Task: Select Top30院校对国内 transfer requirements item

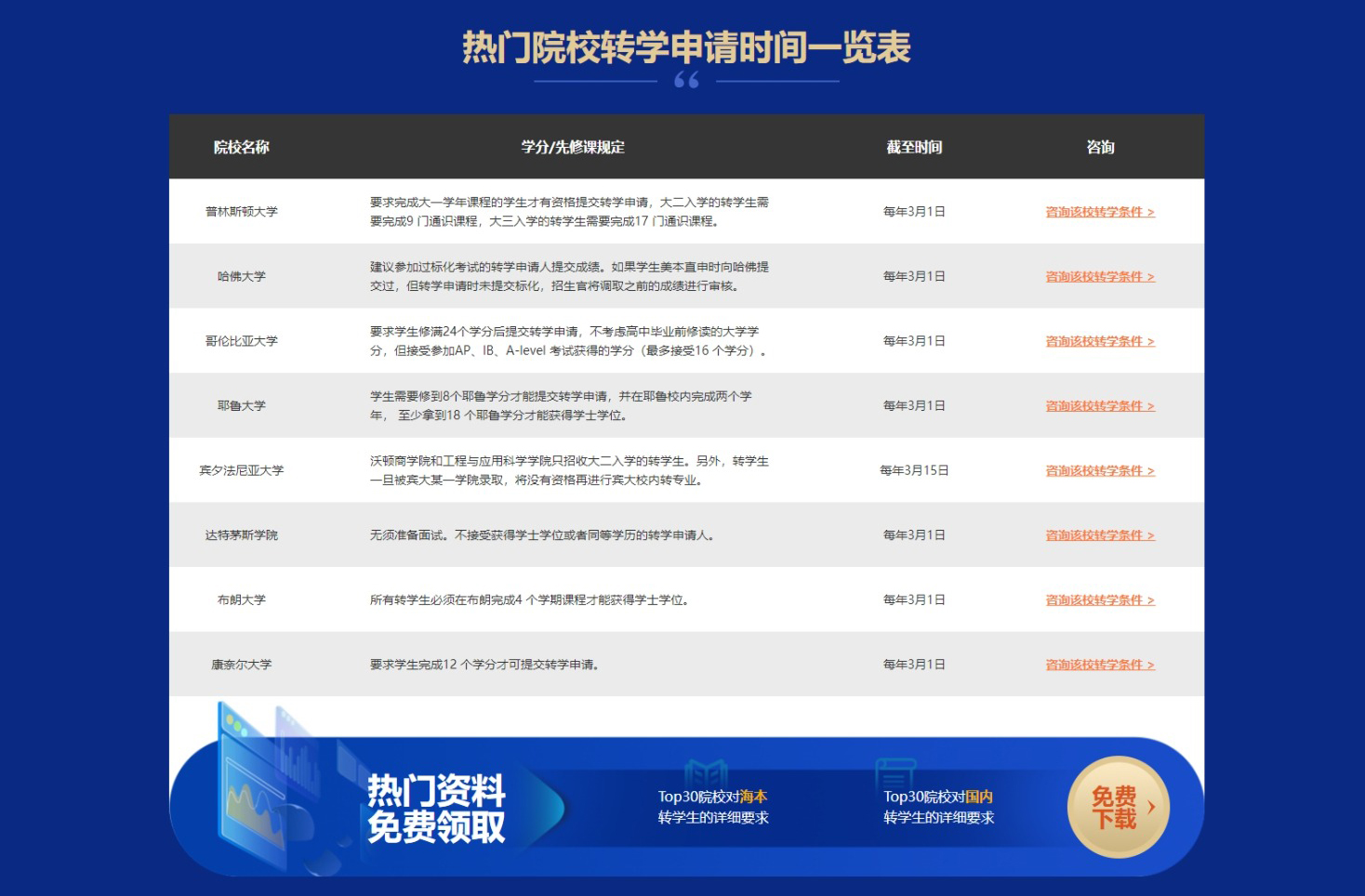Action: pos(938,807)
